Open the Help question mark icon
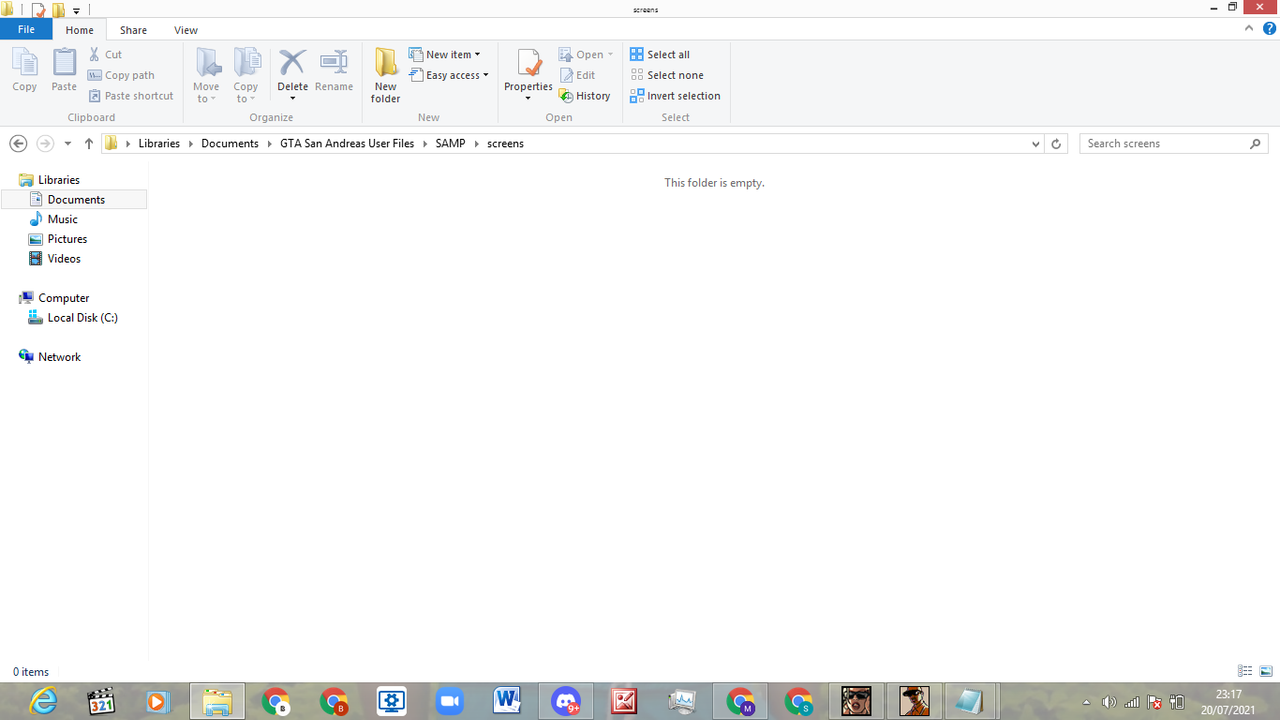The width and height of the screenshot is (1280, 720). pyautogui.click(x=1270, y=29)
